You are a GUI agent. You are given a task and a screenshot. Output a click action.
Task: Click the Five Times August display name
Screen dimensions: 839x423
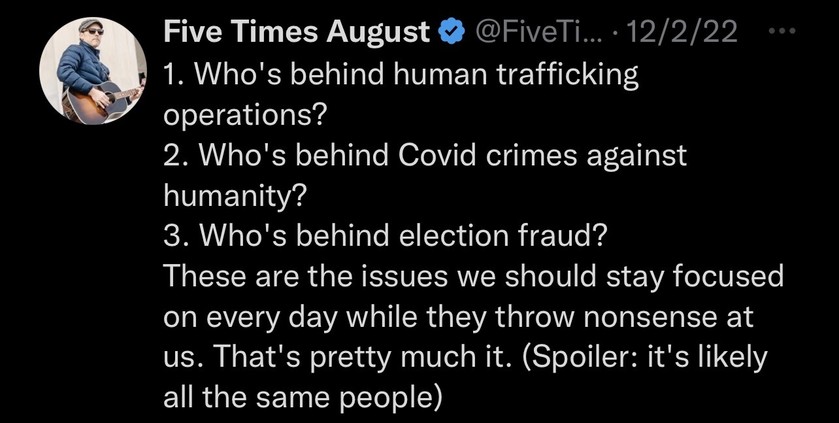coord(297,32)
